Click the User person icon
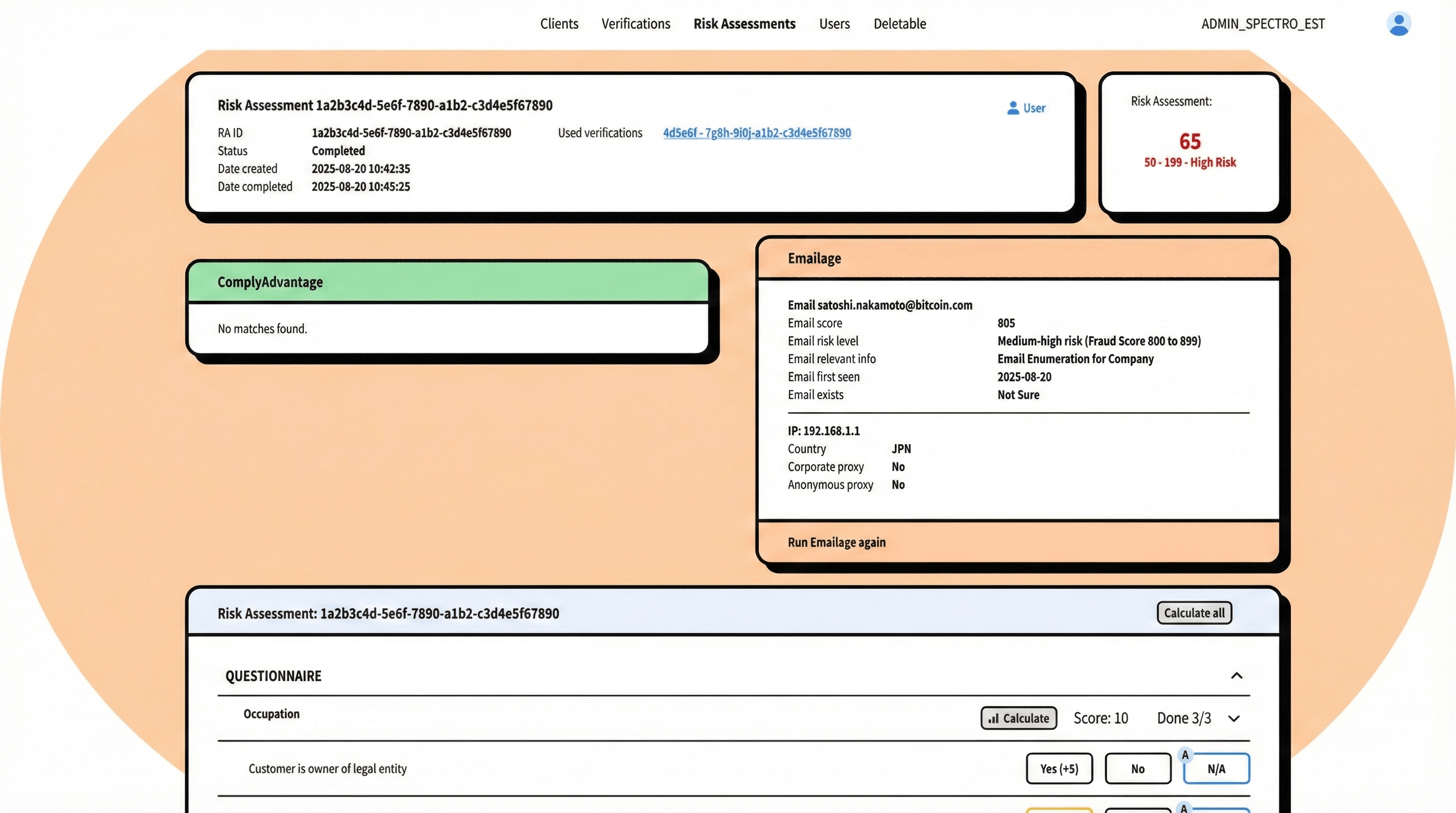Viewport: 1456px width, 813px height. click(1013, 108)
